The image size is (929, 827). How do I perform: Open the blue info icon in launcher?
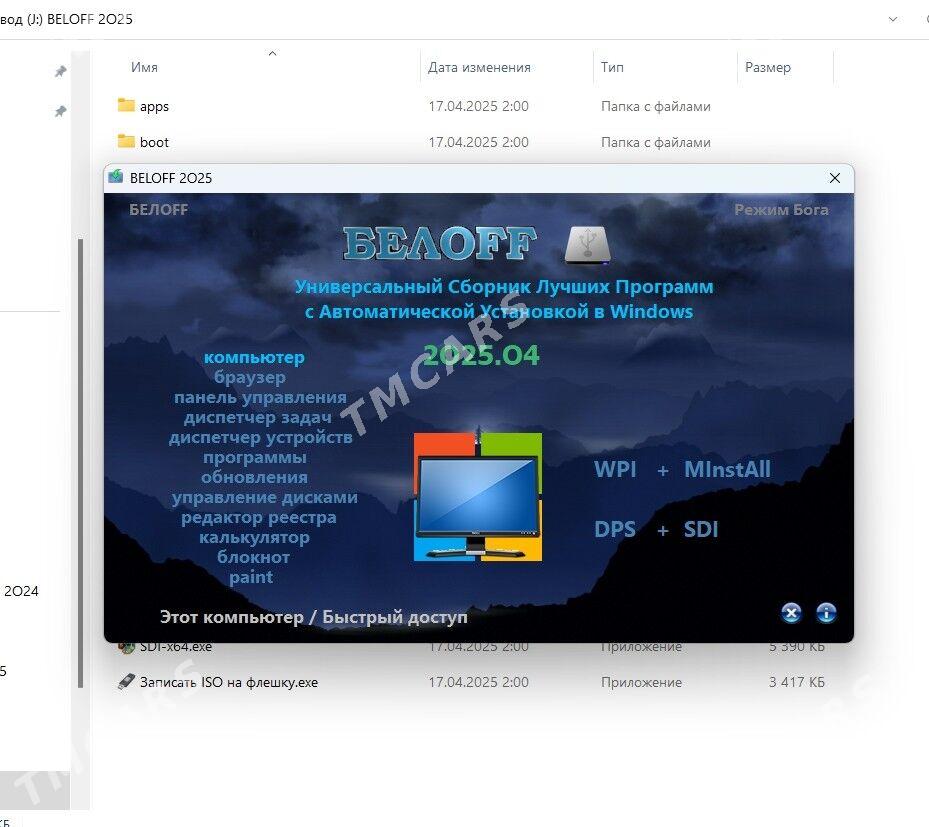pos(827,613)
